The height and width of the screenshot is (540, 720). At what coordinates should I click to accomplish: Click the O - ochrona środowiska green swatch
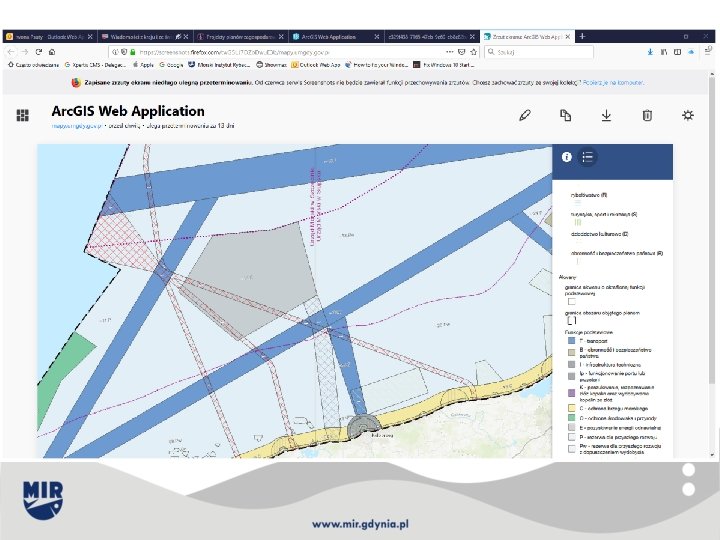572,418
